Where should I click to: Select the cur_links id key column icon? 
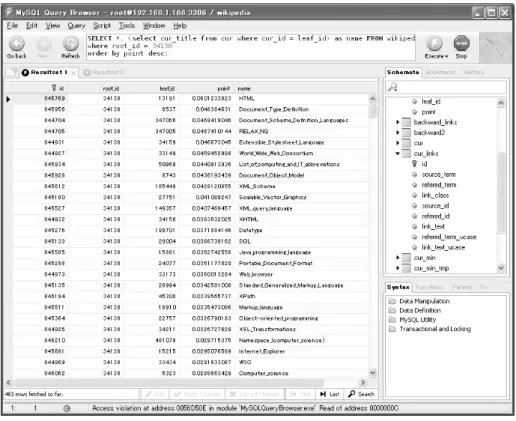(x=414, y=164)
